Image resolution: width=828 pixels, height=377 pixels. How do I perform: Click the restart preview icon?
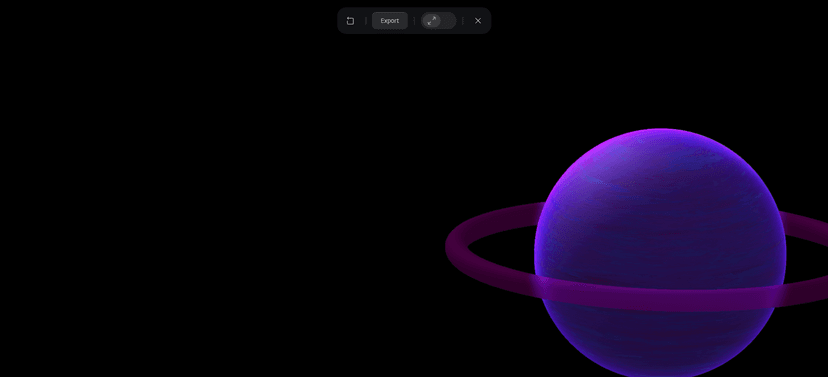[x=350, y=21]
